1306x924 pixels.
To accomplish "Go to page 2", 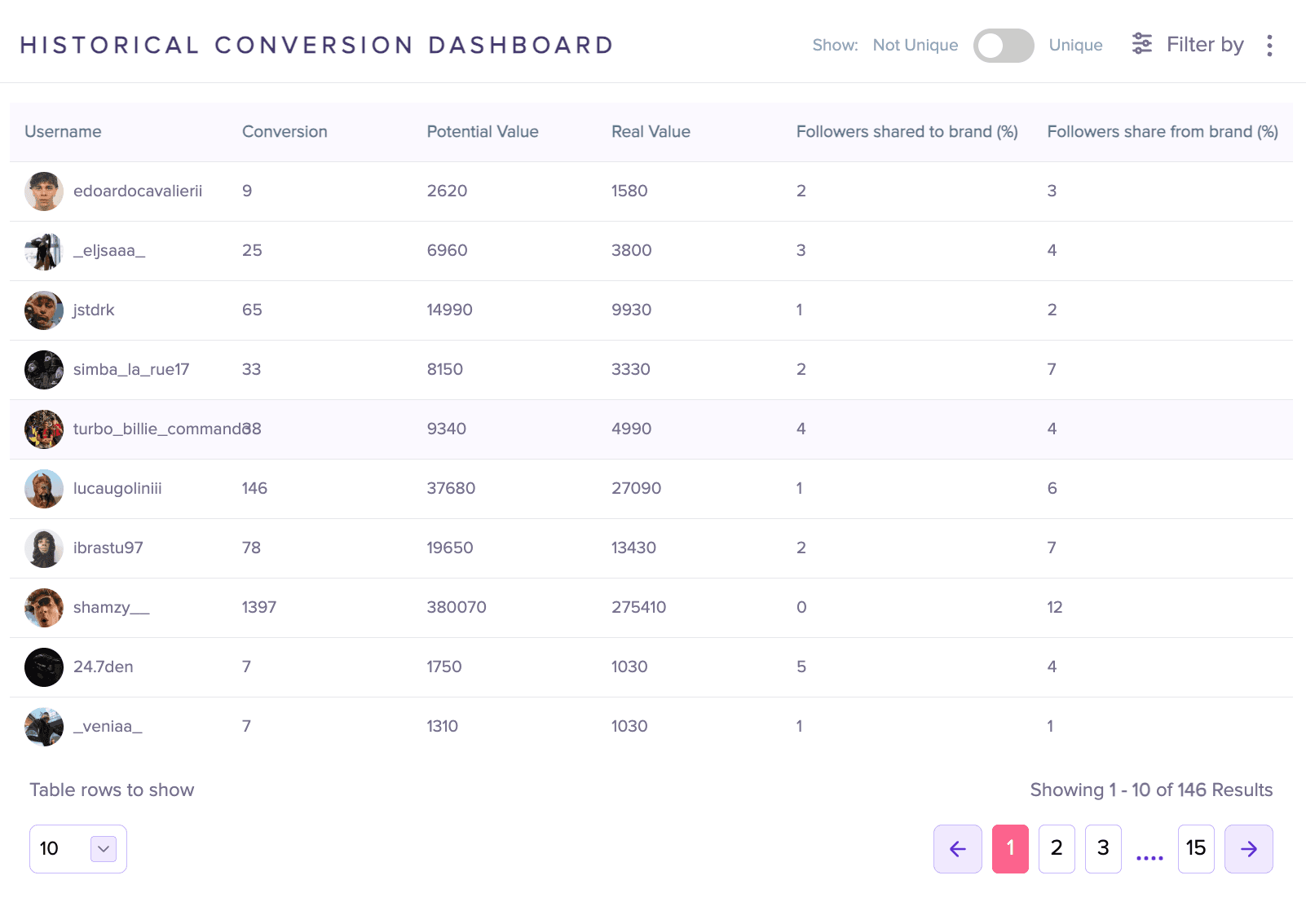I will [x=1057, y=849].
